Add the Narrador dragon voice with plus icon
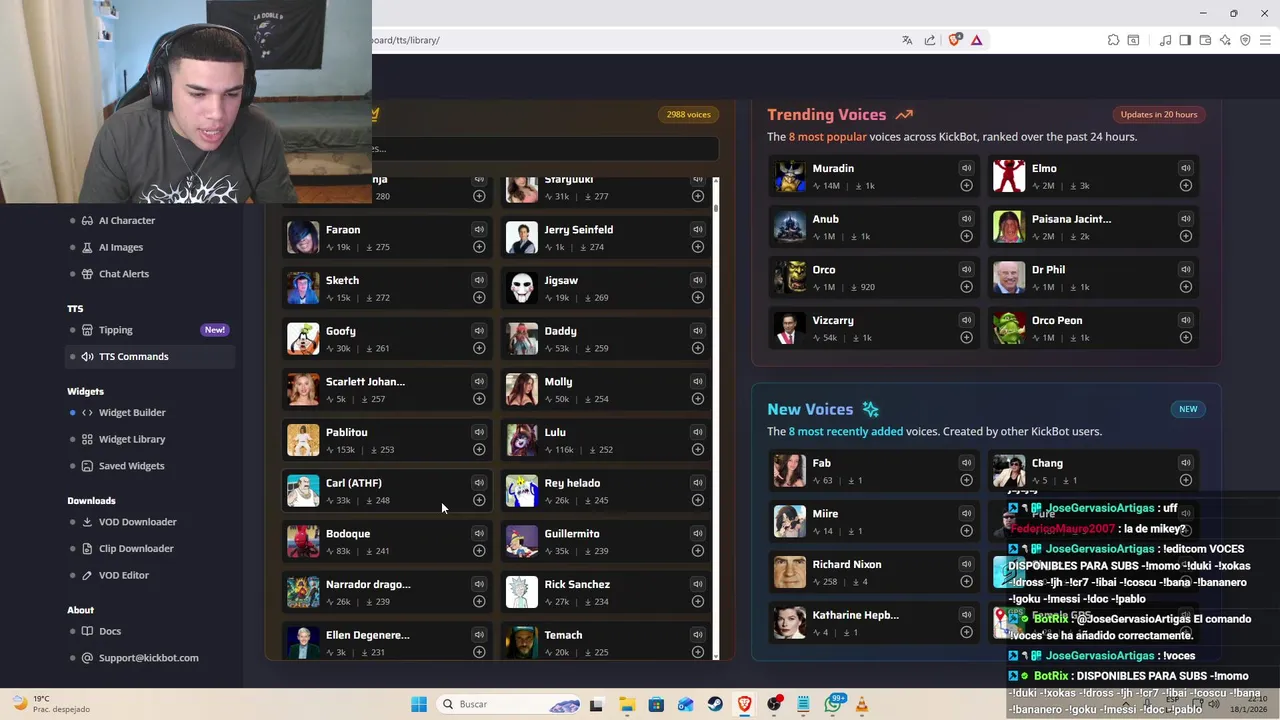 [x=479, y=601]
